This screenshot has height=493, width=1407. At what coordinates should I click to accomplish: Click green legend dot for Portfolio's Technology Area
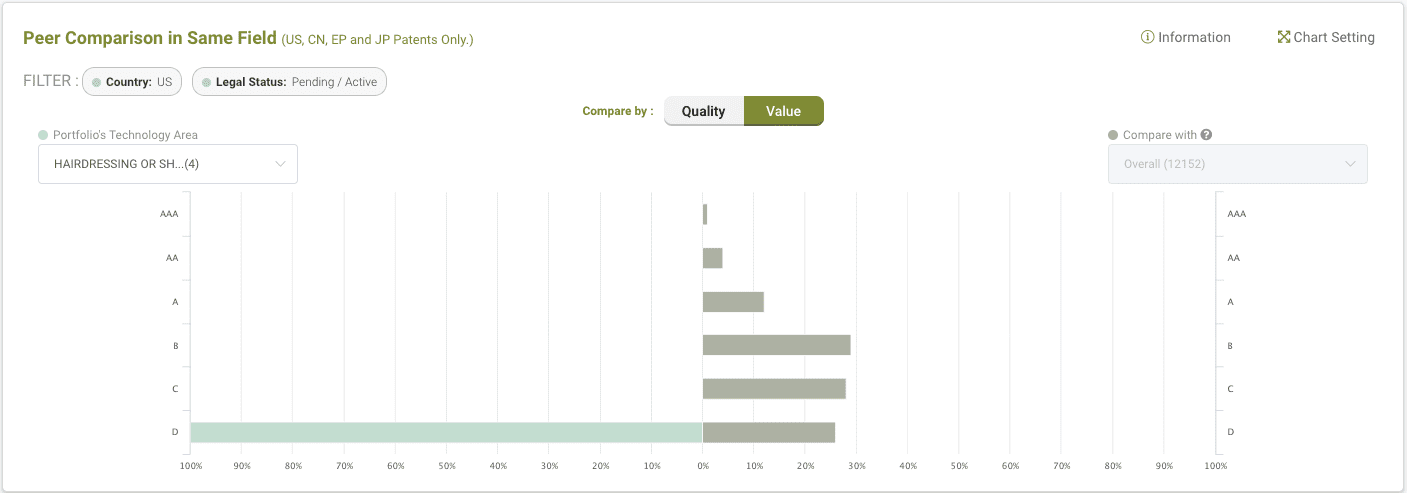[x=43, y=135]
